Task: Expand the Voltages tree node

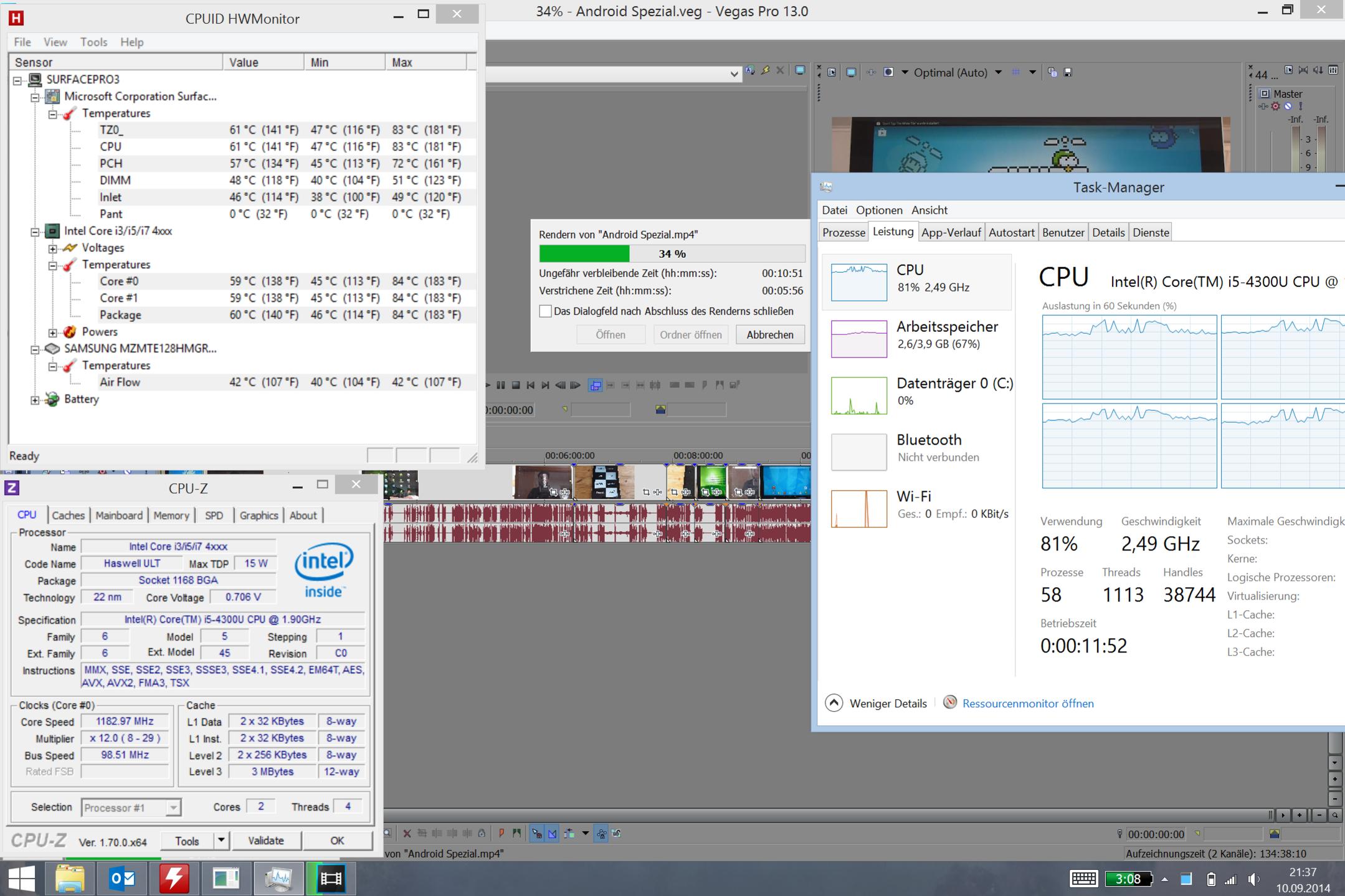Action: click(53, 248)
